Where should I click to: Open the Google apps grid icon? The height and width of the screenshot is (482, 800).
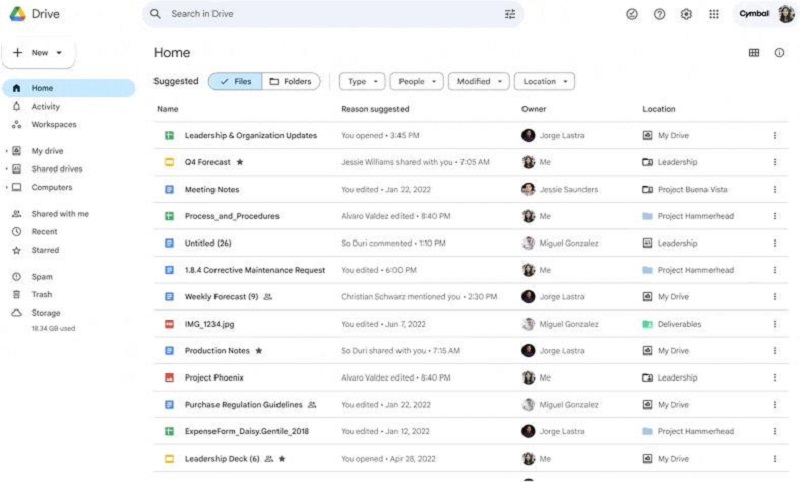pyautogui.click(x=714, y=14)
